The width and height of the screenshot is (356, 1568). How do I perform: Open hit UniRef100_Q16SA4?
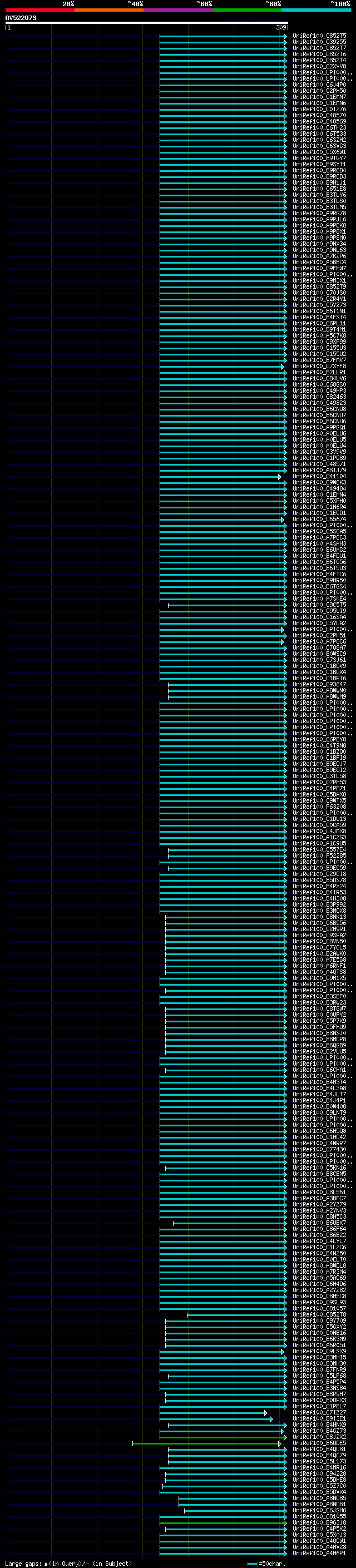point(319,617)
